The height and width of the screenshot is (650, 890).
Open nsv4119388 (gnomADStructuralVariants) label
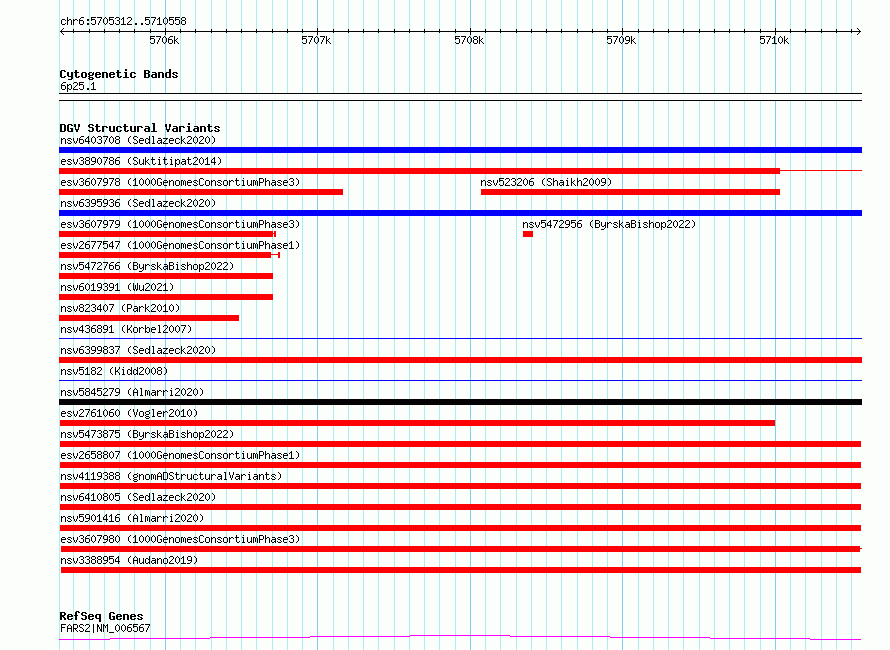[171, 476]
